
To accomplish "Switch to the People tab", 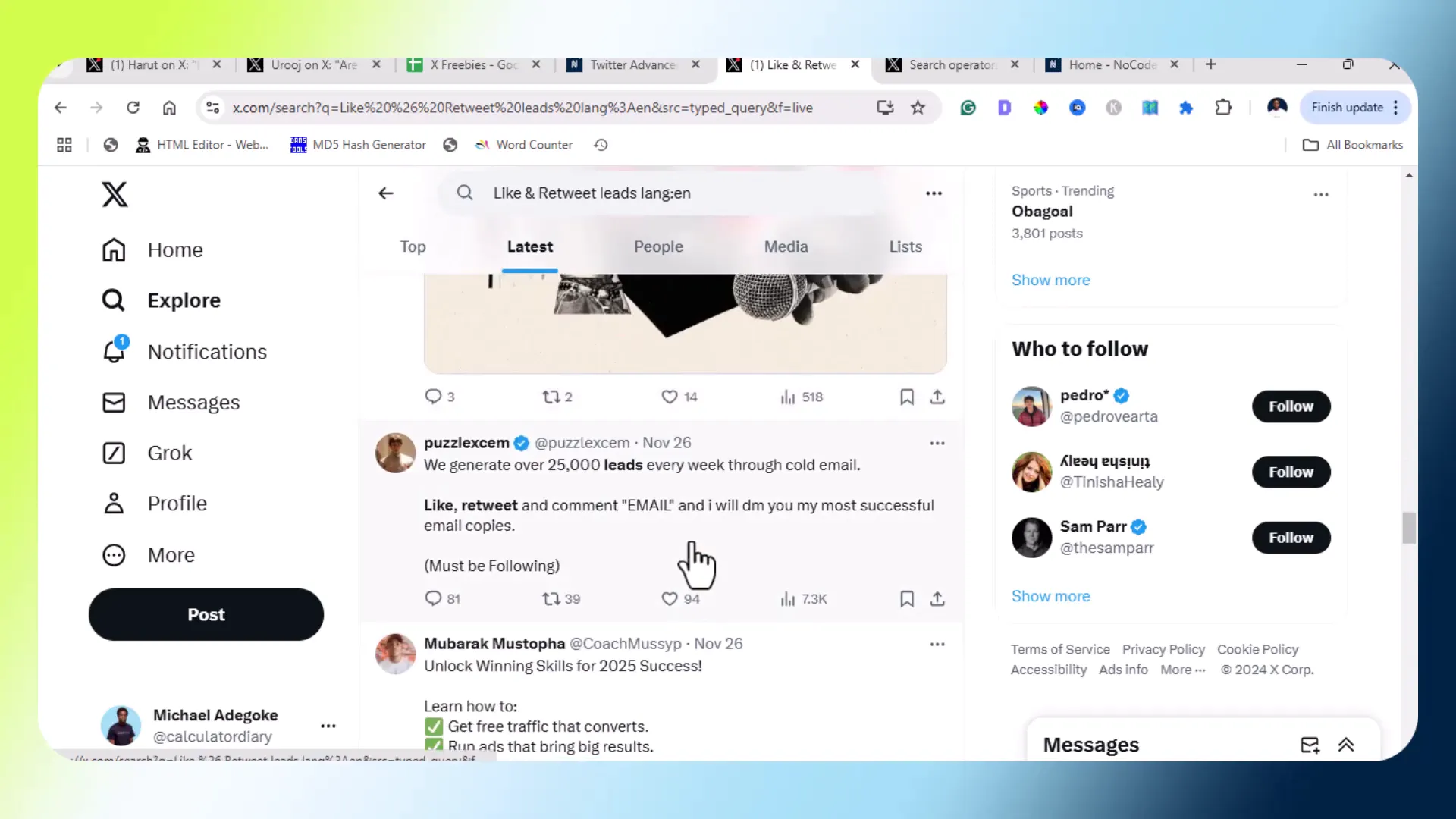I will [x=658, y=246].
